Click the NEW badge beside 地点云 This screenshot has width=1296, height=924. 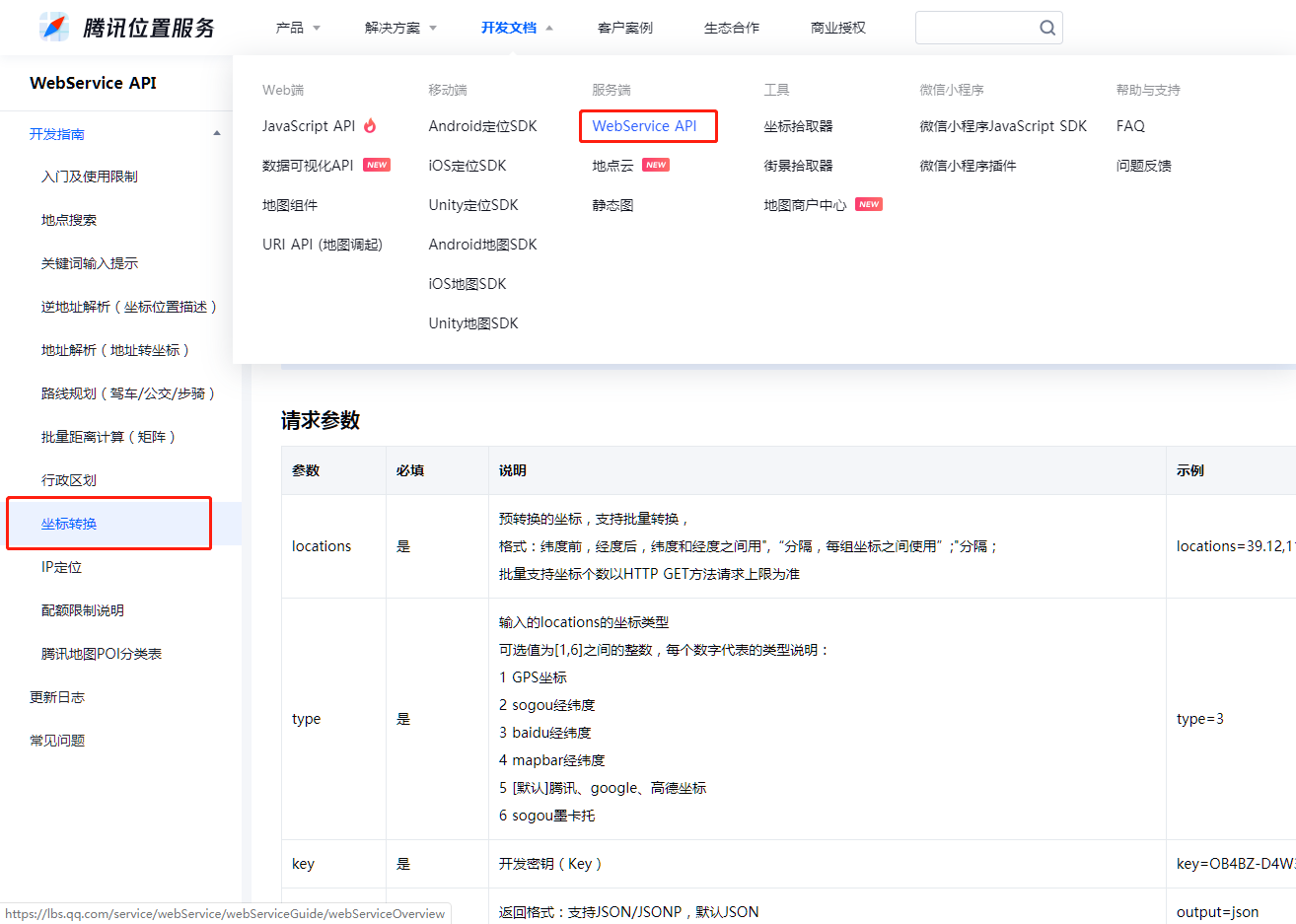click(x=656, y=165)
